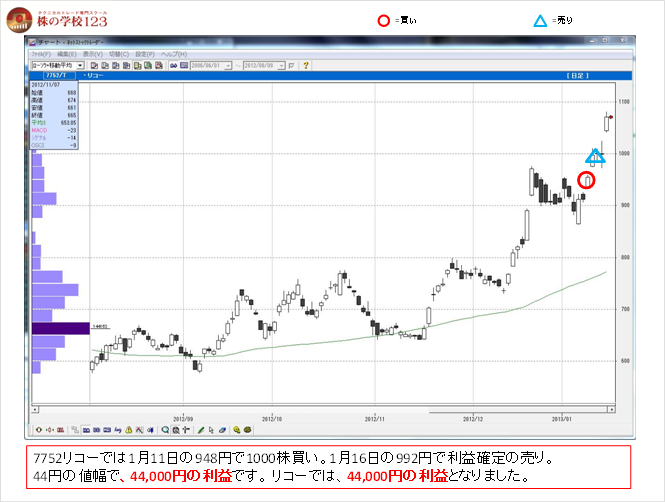665x502 pixels.
Task: Click the yellow help question mark icon
Action: 304,65
